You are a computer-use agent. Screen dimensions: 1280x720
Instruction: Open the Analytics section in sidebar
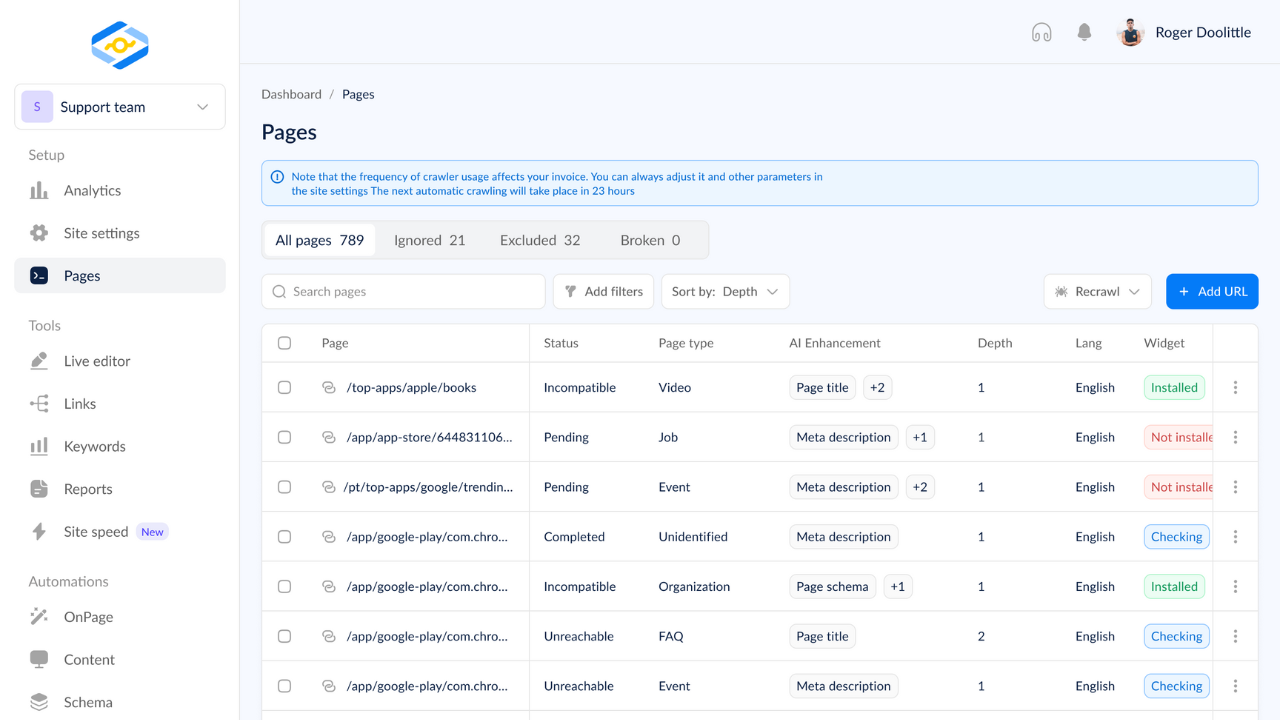point(91,190)
